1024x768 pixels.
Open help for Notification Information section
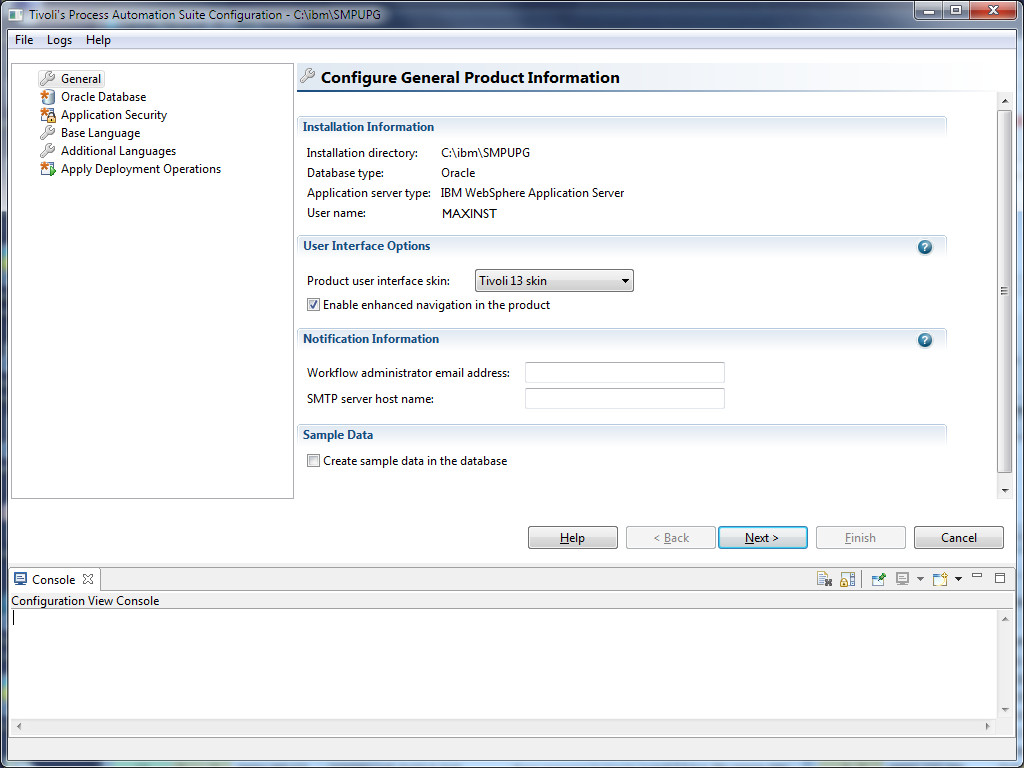click(925, 340)
